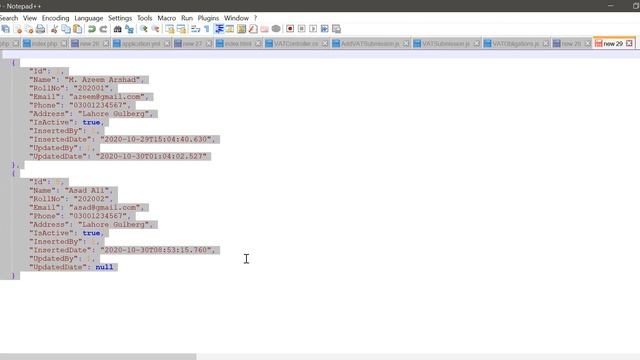This screenshot has width=640, height=360.
Task: Click the Save All toolbar icon
Action: [x=6, y=29]
